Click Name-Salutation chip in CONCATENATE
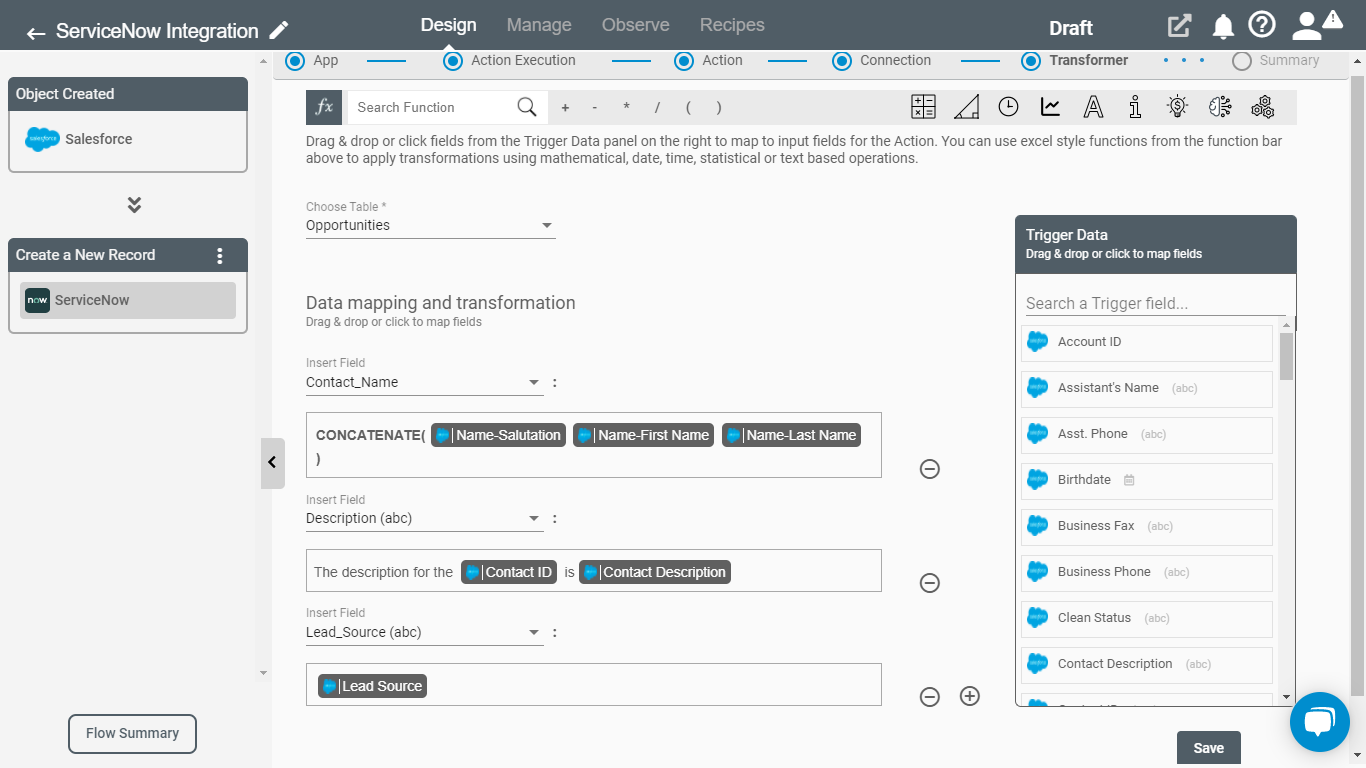The image size is (1366, 768). click(498, 435)
